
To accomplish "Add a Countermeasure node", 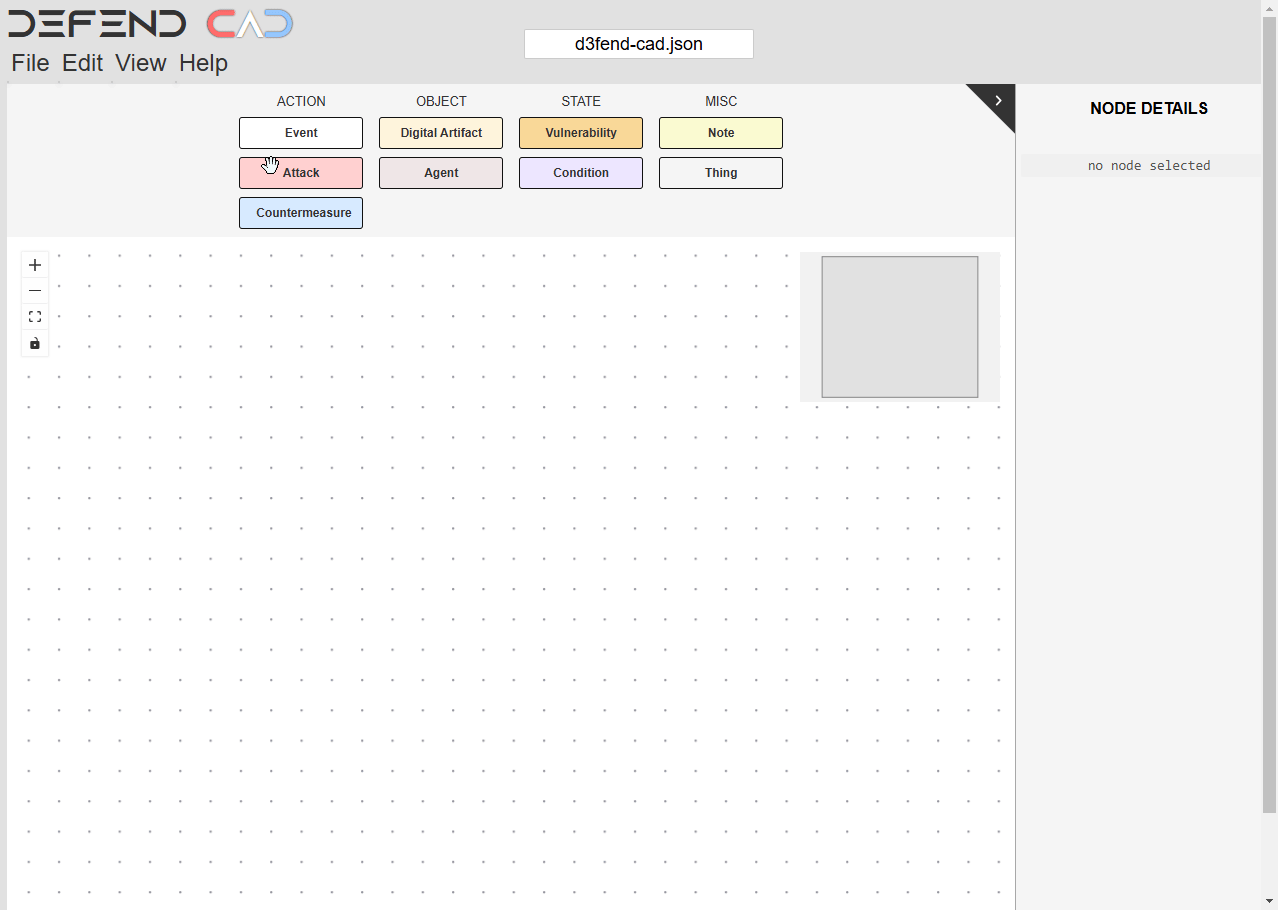I will [301, 213].
